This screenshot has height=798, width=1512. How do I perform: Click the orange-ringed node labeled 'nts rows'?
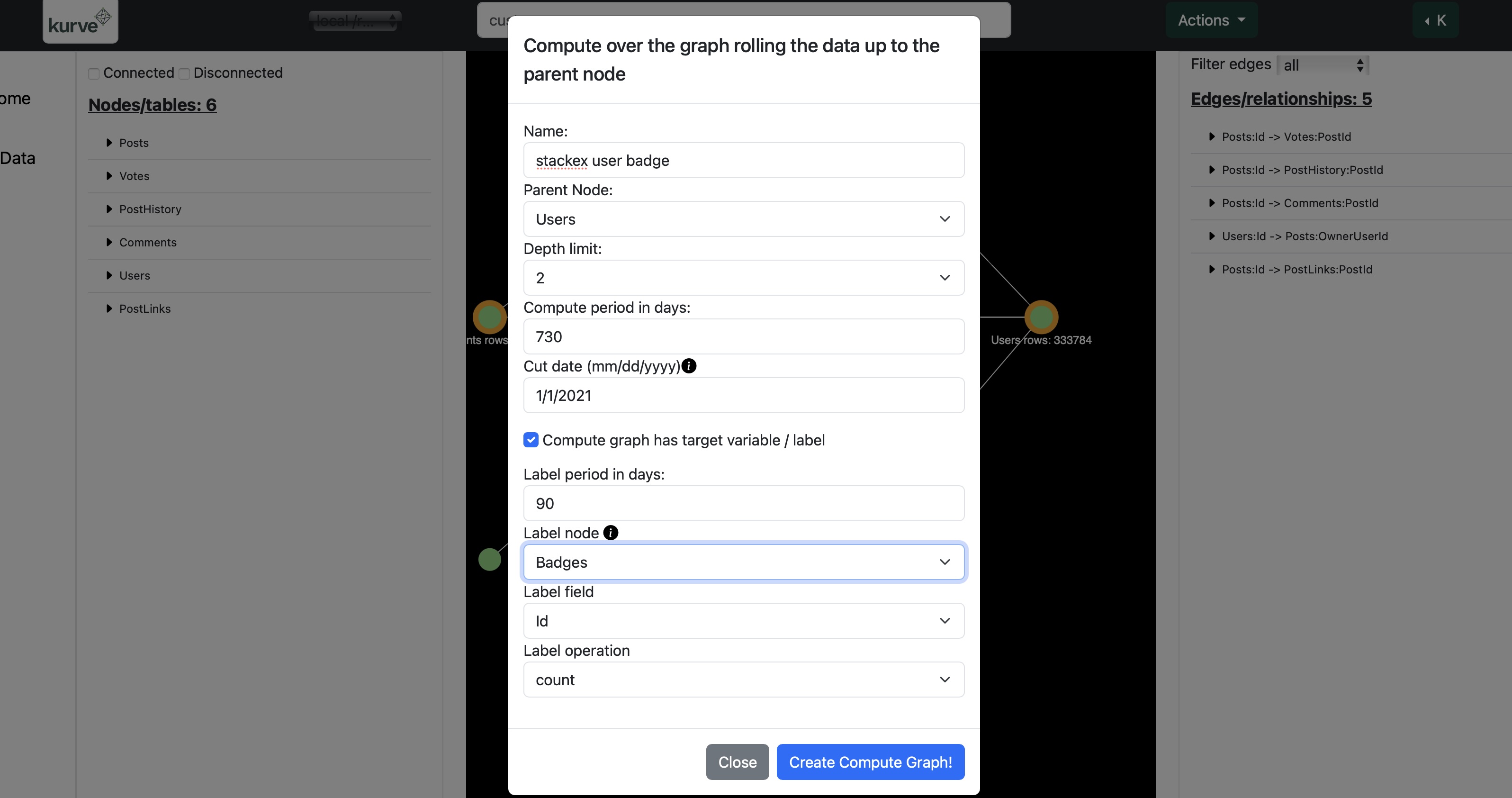click(x=490, y=317)
